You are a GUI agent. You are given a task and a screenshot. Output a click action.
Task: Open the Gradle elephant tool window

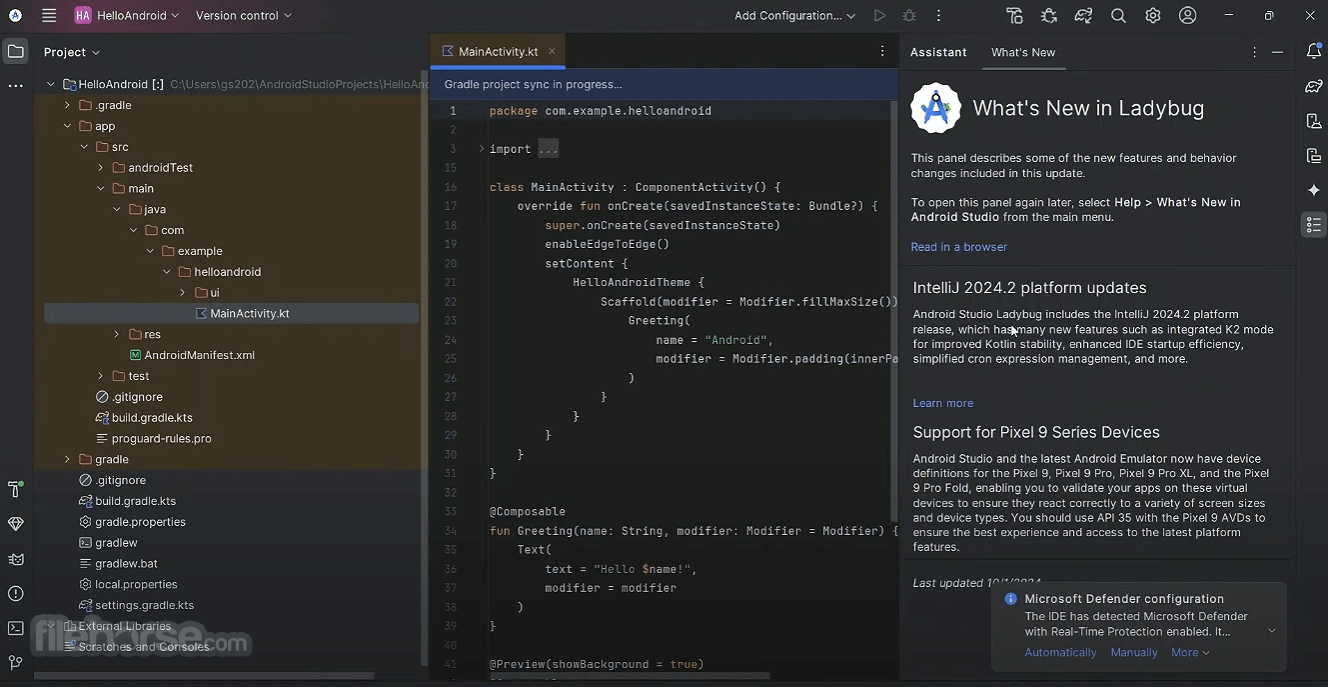tap(1314, 86)
